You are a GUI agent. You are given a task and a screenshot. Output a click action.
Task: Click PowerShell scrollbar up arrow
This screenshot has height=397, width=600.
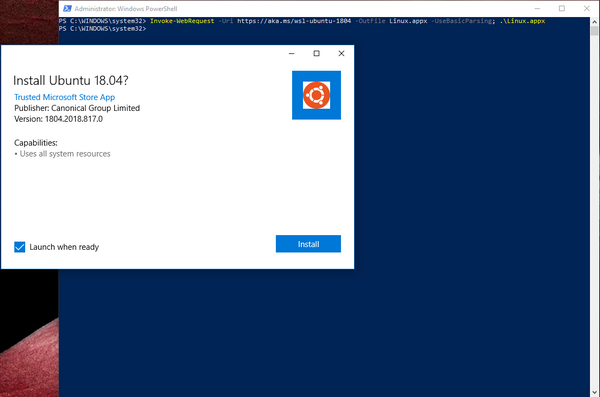click(x=594, y=22)
